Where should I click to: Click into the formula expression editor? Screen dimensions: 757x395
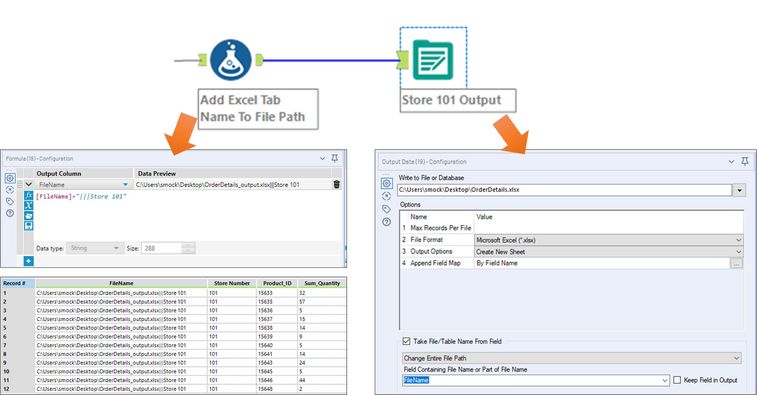pyautogui.click(x=188, y=216)
